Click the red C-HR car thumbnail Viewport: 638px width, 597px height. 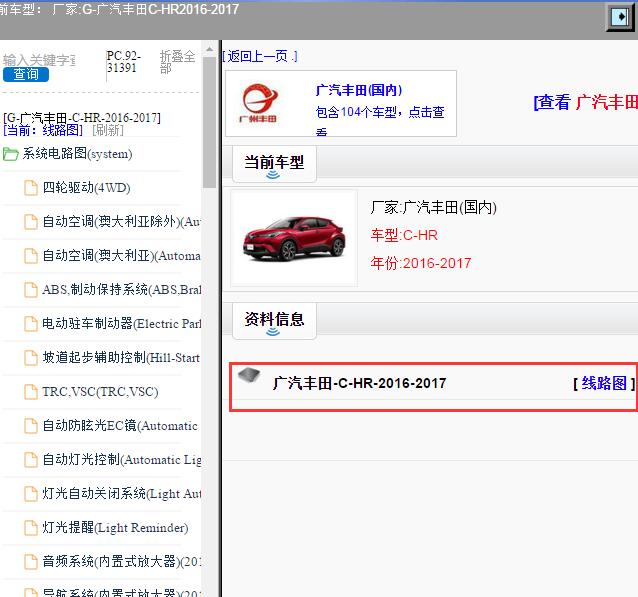(294, 238)
